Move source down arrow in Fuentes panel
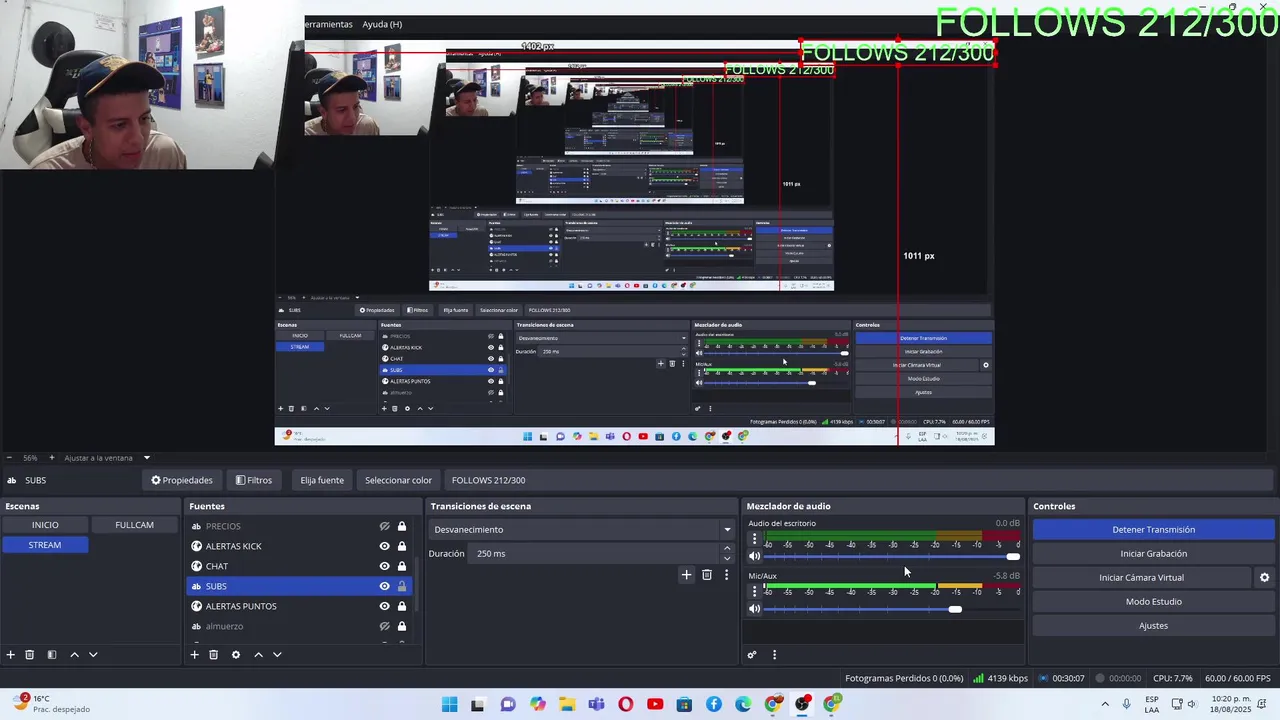Screen dimensions: 1280x720 coord(277,655)
